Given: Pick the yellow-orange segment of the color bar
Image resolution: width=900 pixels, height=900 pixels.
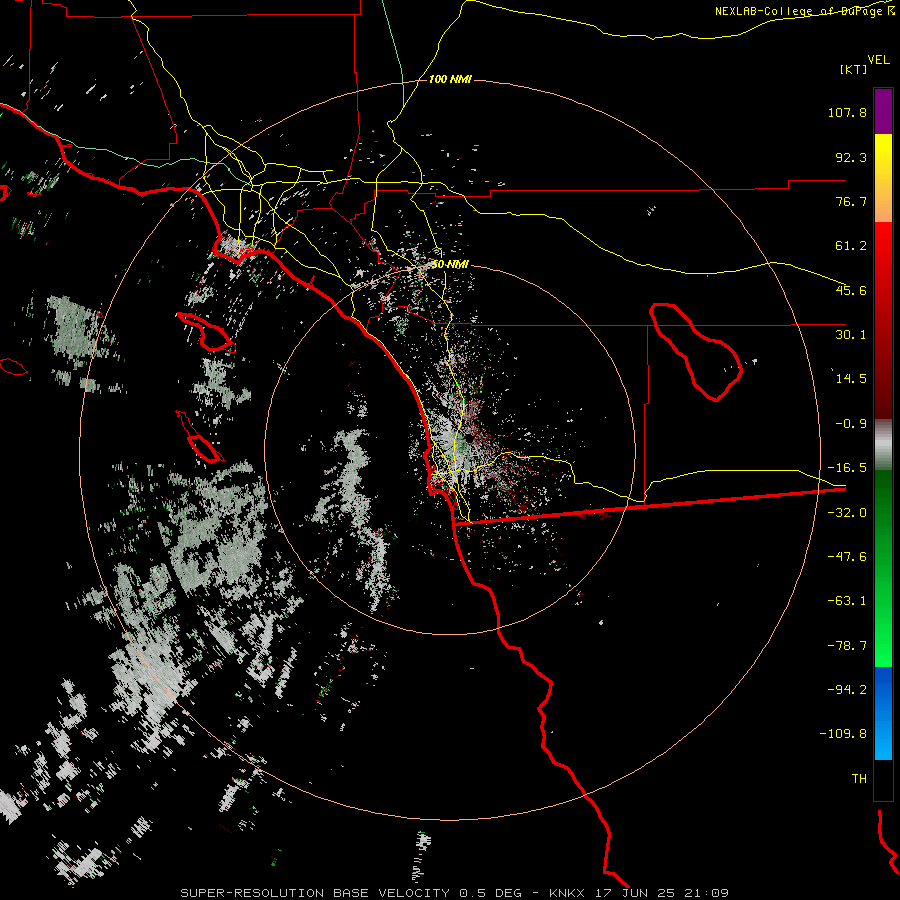Looking at the screenshot, I should click(x=883, y=178).
